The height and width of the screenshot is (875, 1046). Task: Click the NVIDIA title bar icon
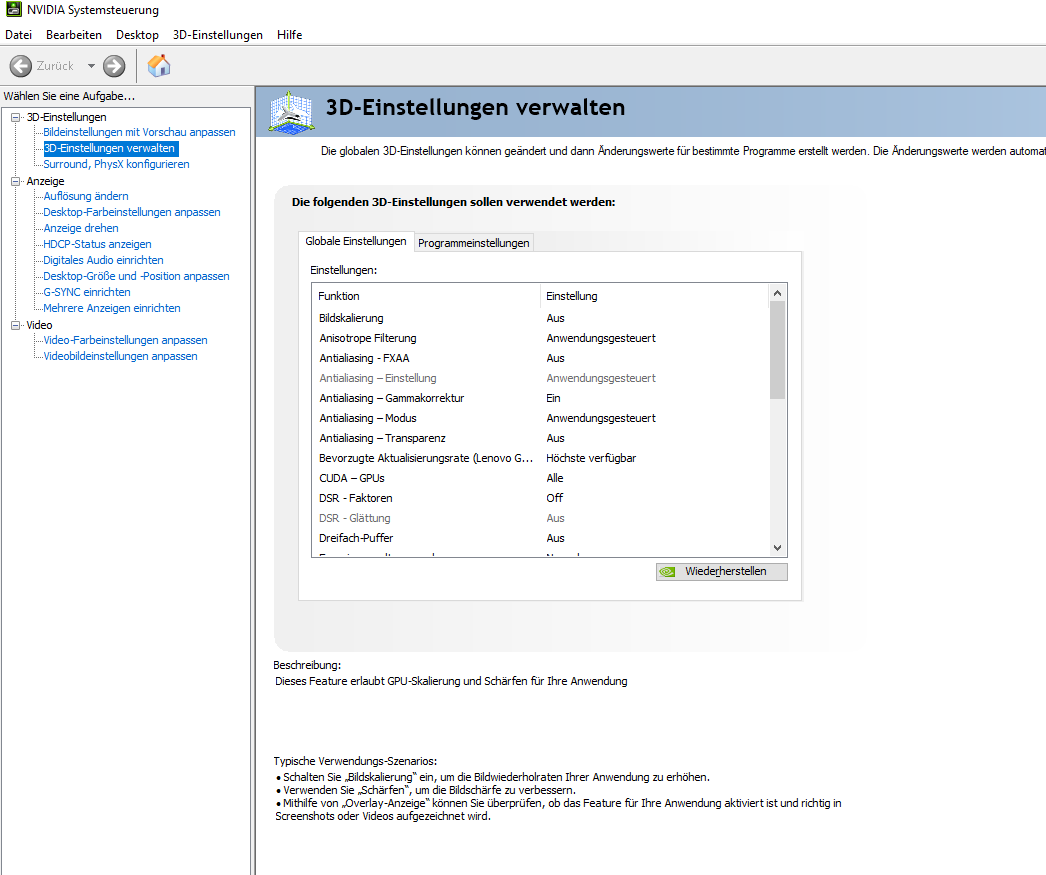click(x=14, y=10)
